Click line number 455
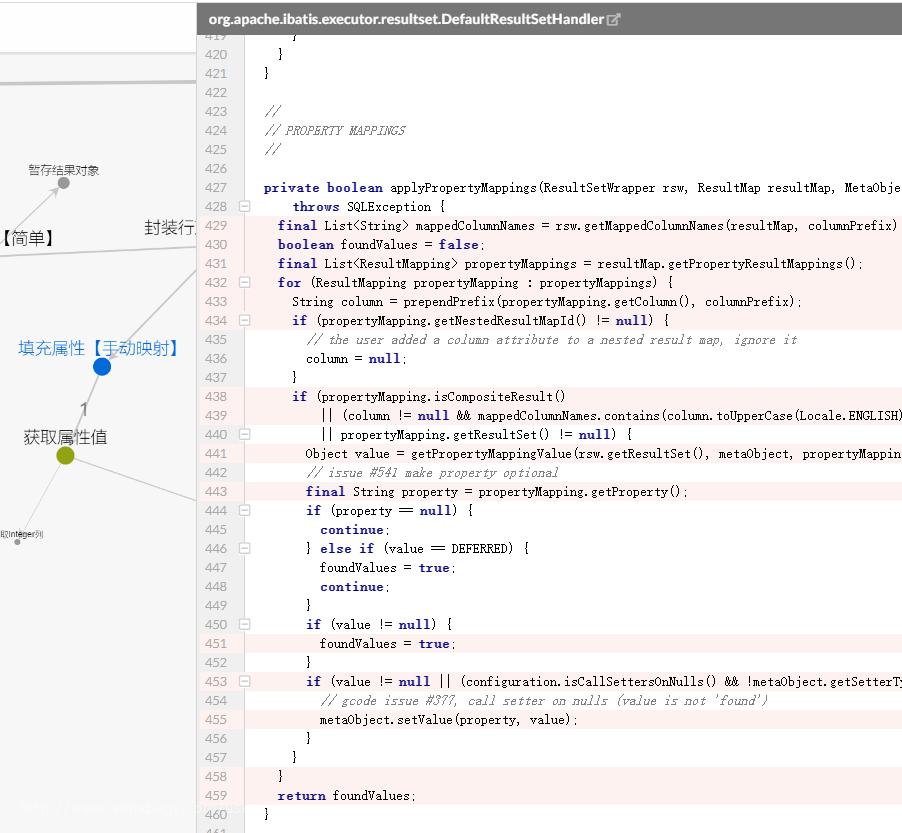 point(216,719)
